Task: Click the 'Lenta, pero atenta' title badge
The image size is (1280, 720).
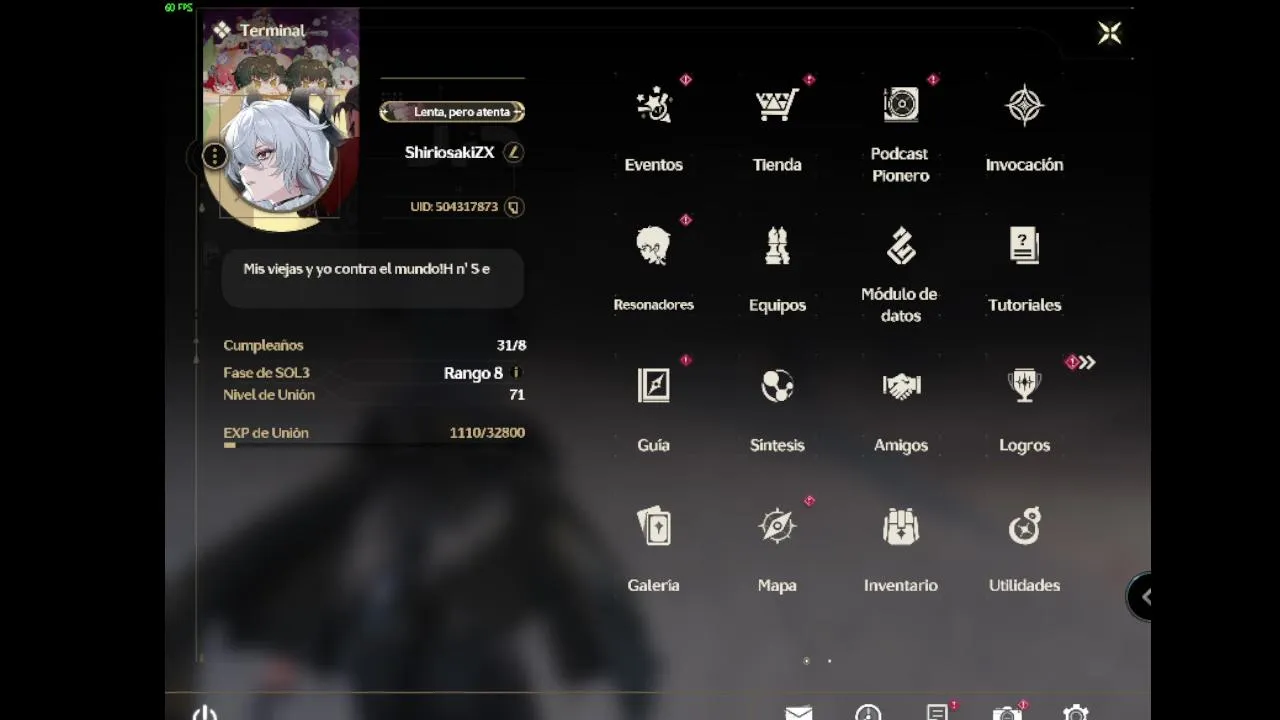Action: click(452, 112)
